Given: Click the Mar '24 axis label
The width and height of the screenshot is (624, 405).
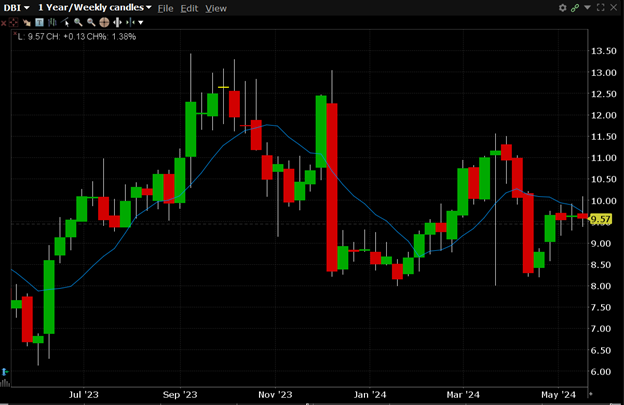Looking at the screenshot, I should click(x=463, y=395).
